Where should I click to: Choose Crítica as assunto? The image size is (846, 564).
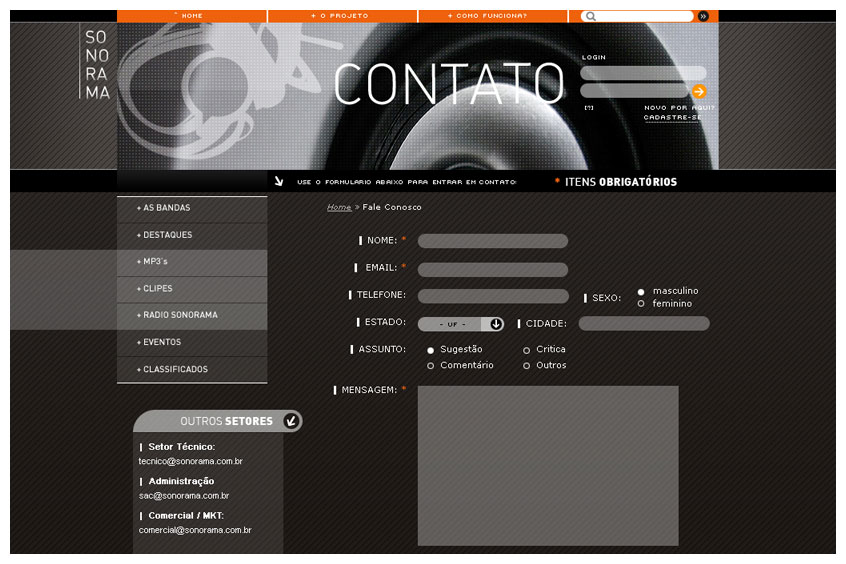tap(527, 350)
